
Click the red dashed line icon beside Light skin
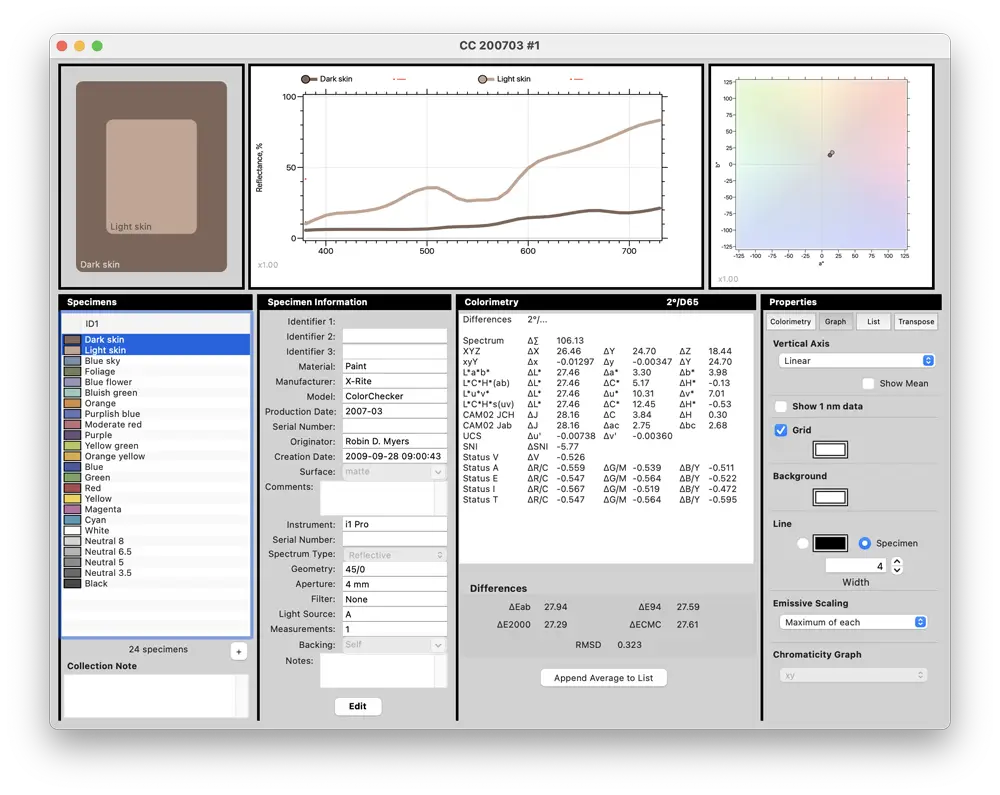[x=578, y=78]
